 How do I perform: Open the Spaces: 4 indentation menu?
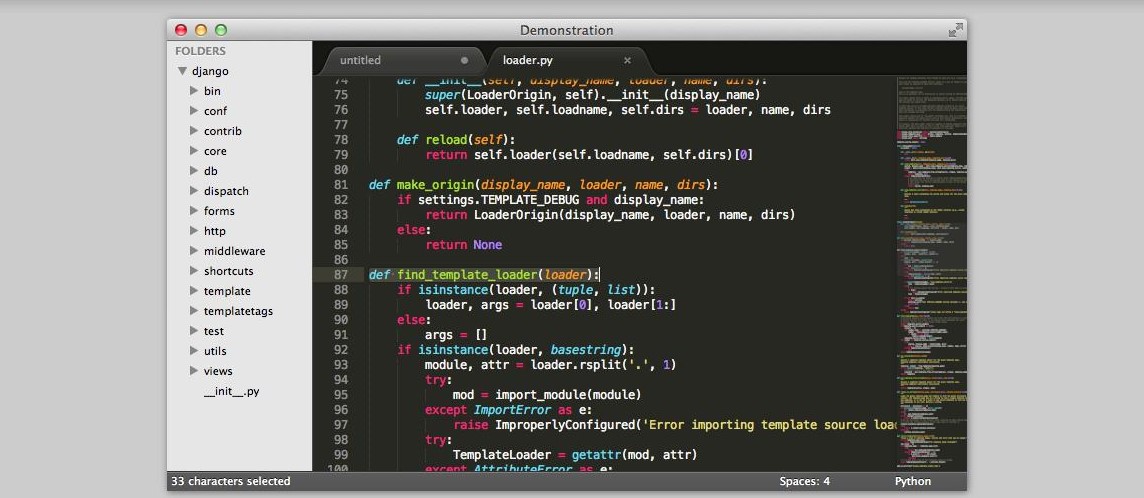(805, 481)
